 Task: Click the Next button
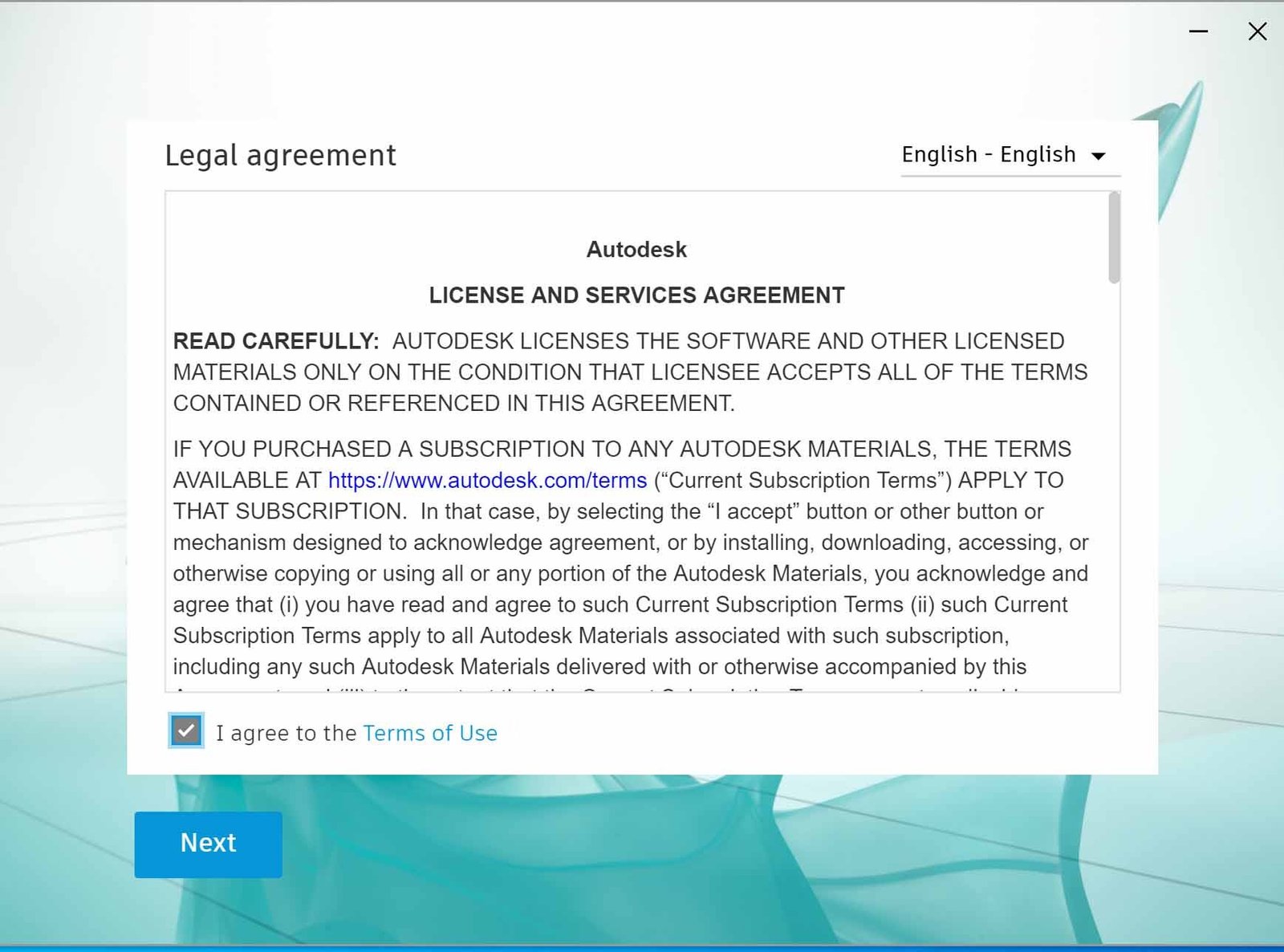click(208, 844)
